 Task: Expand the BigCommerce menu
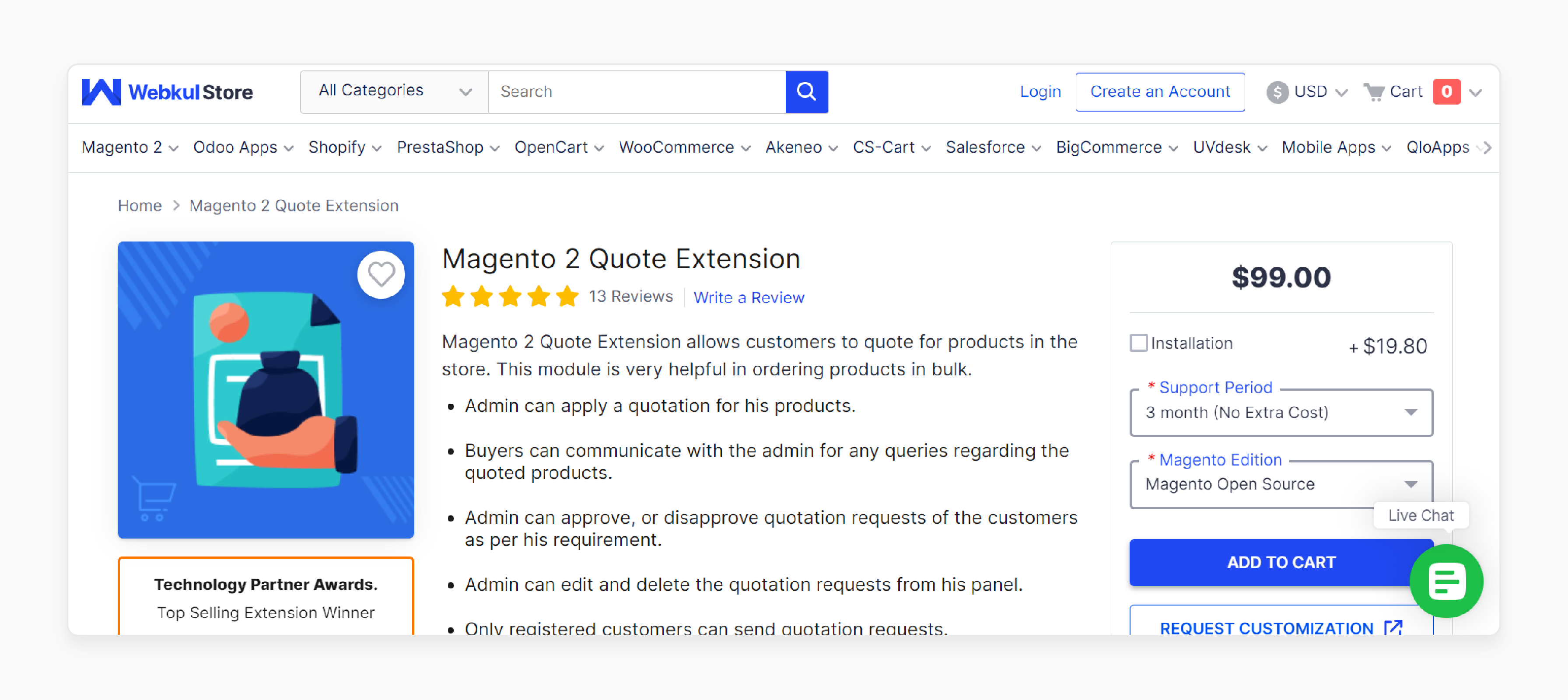1117,147
